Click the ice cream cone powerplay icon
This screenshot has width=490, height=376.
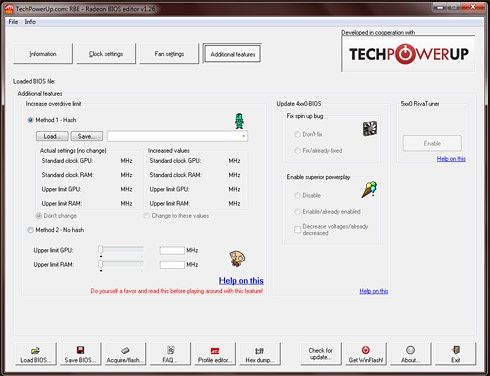coord(369,189)
